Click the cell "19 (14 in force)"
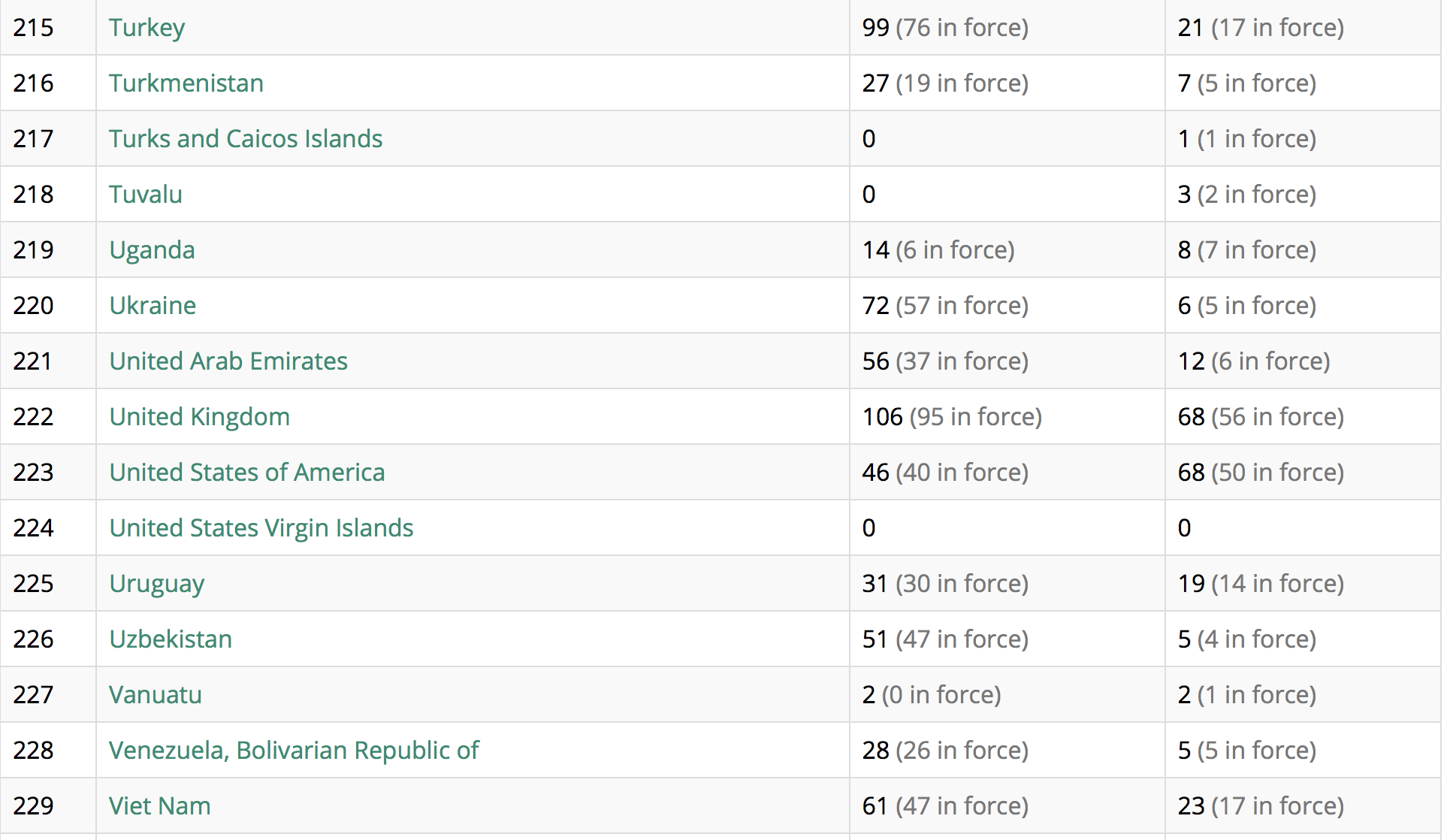 coord(1303,584)
